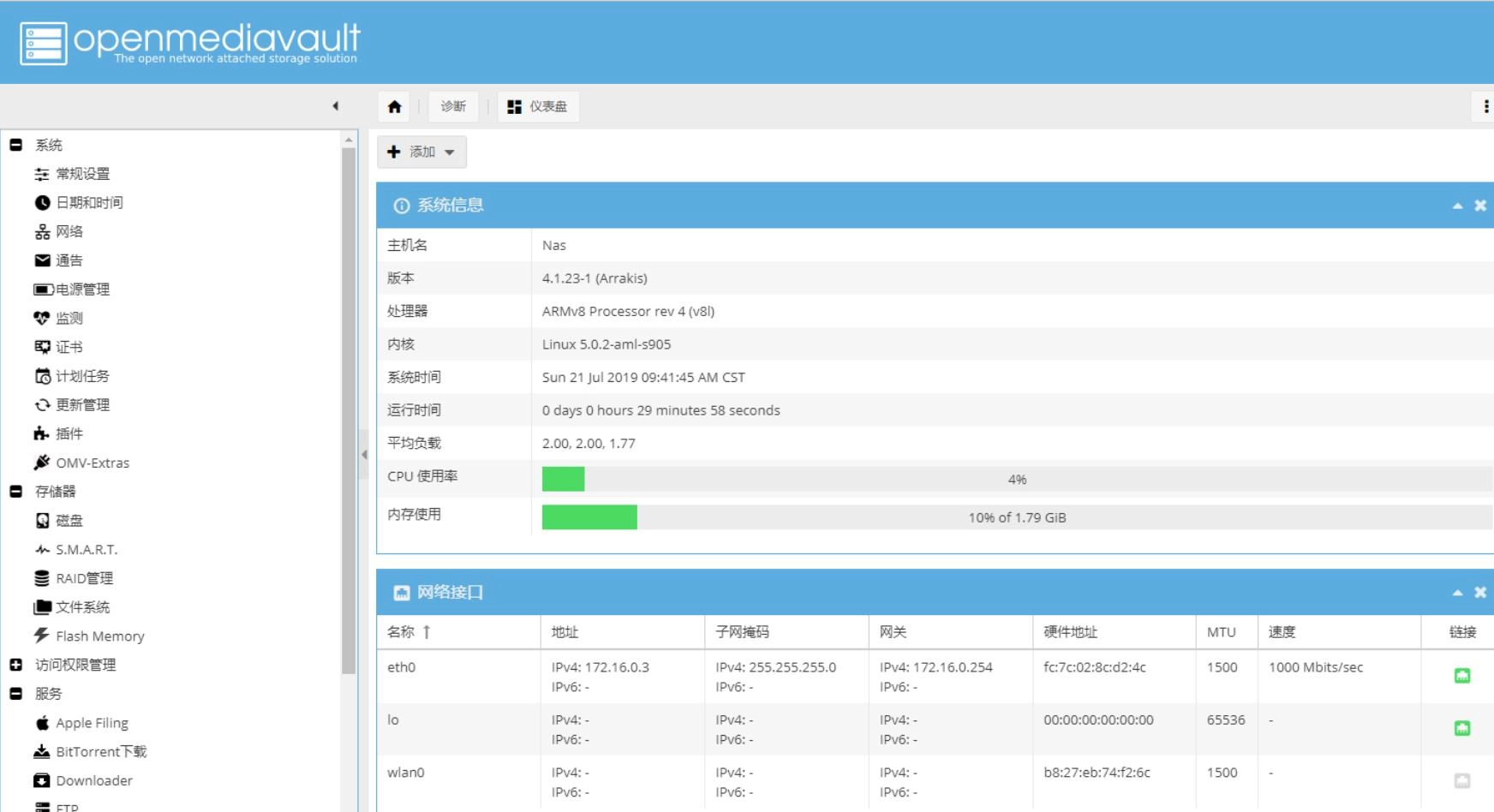Open the 仪表盘 dashboard tab
The height and width of the screenshot is (812, 1494).
click(x=538, y=106)
